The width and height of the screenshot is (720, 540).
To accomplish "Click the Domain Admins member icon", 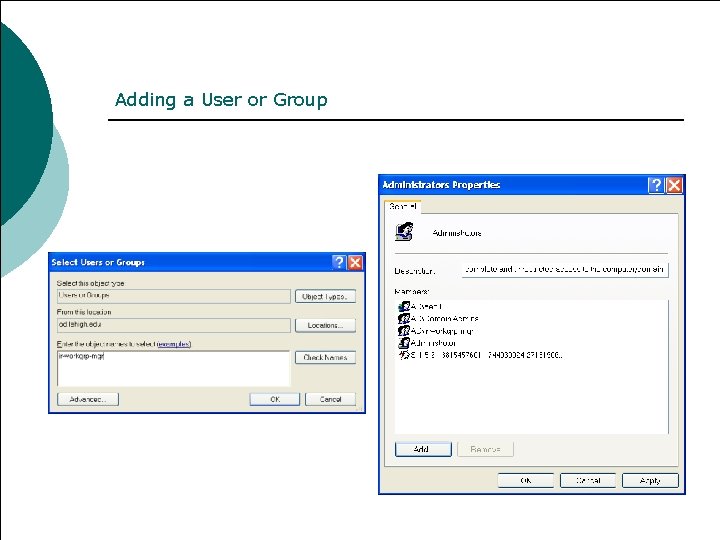I will pos(404,318).
